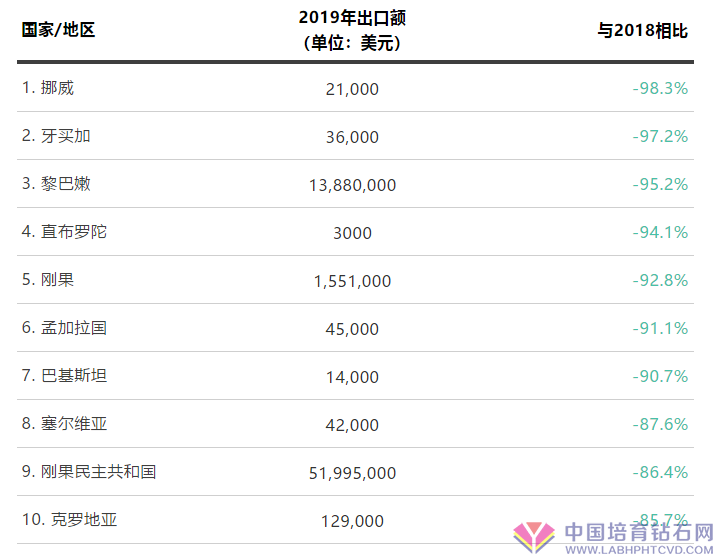Viewport: 713px width, 556px height.
Task: Click the 国家/地区 column header
Action: 58,30
